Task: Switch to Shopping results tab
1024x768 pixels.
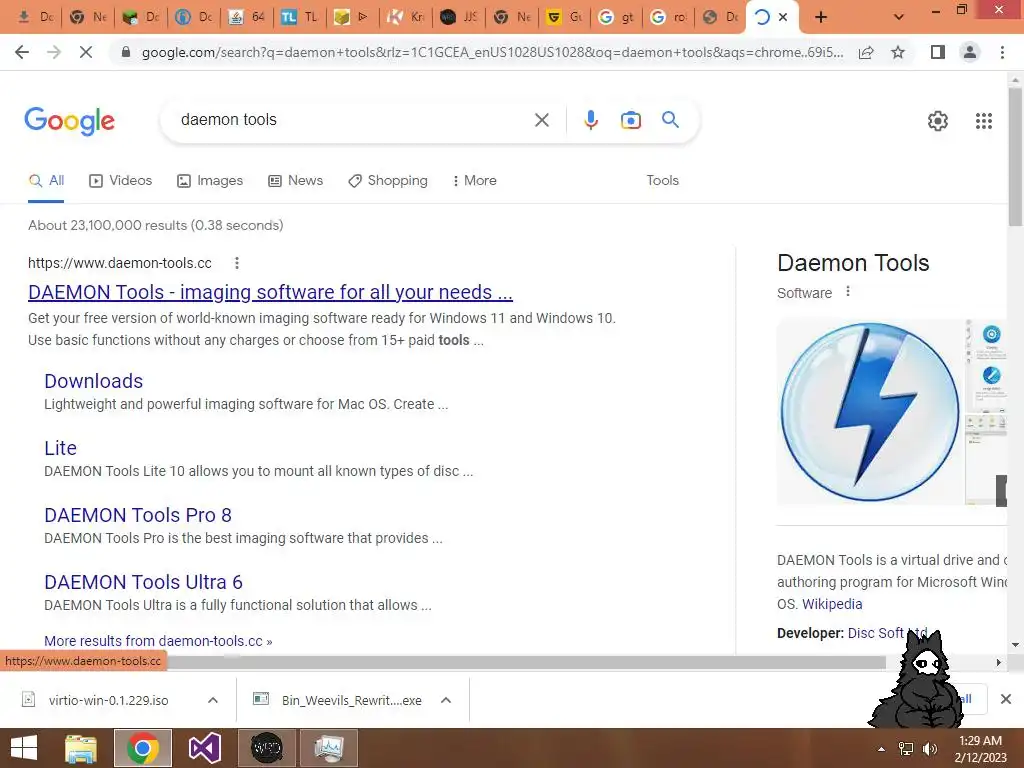Action: point(388,181)
